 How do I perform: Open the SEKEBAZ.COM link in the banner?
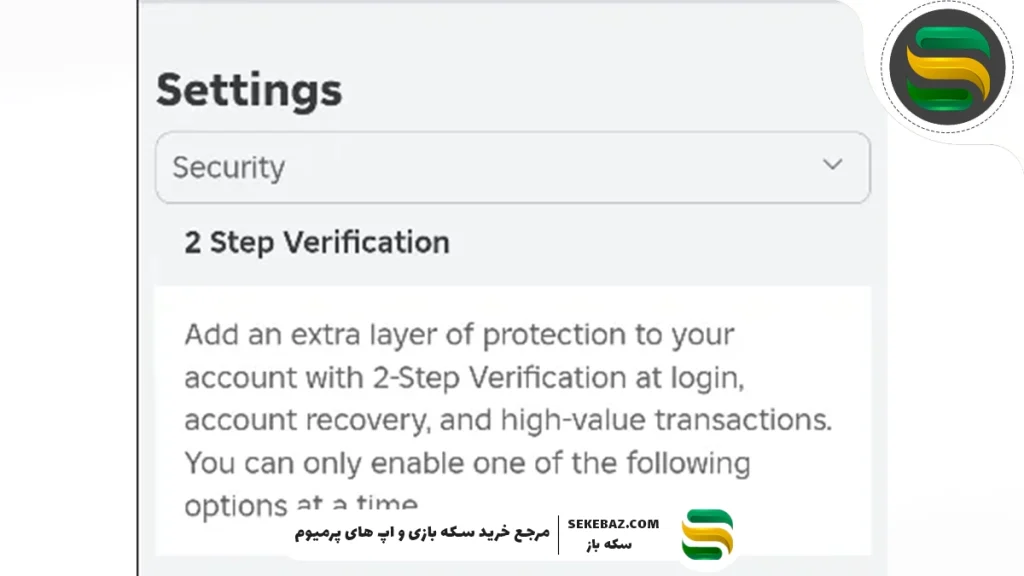(613, 524)
